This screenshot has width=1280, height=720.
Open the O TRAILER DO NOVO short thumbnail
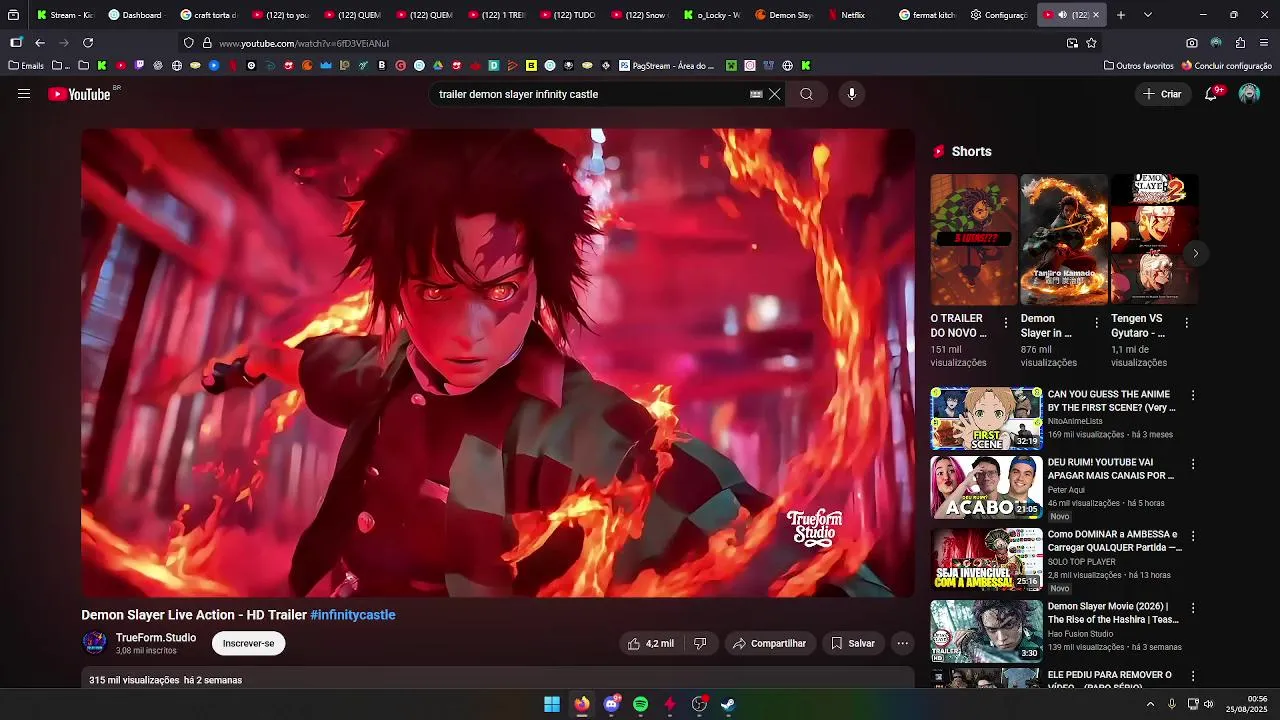click(974, 240)
